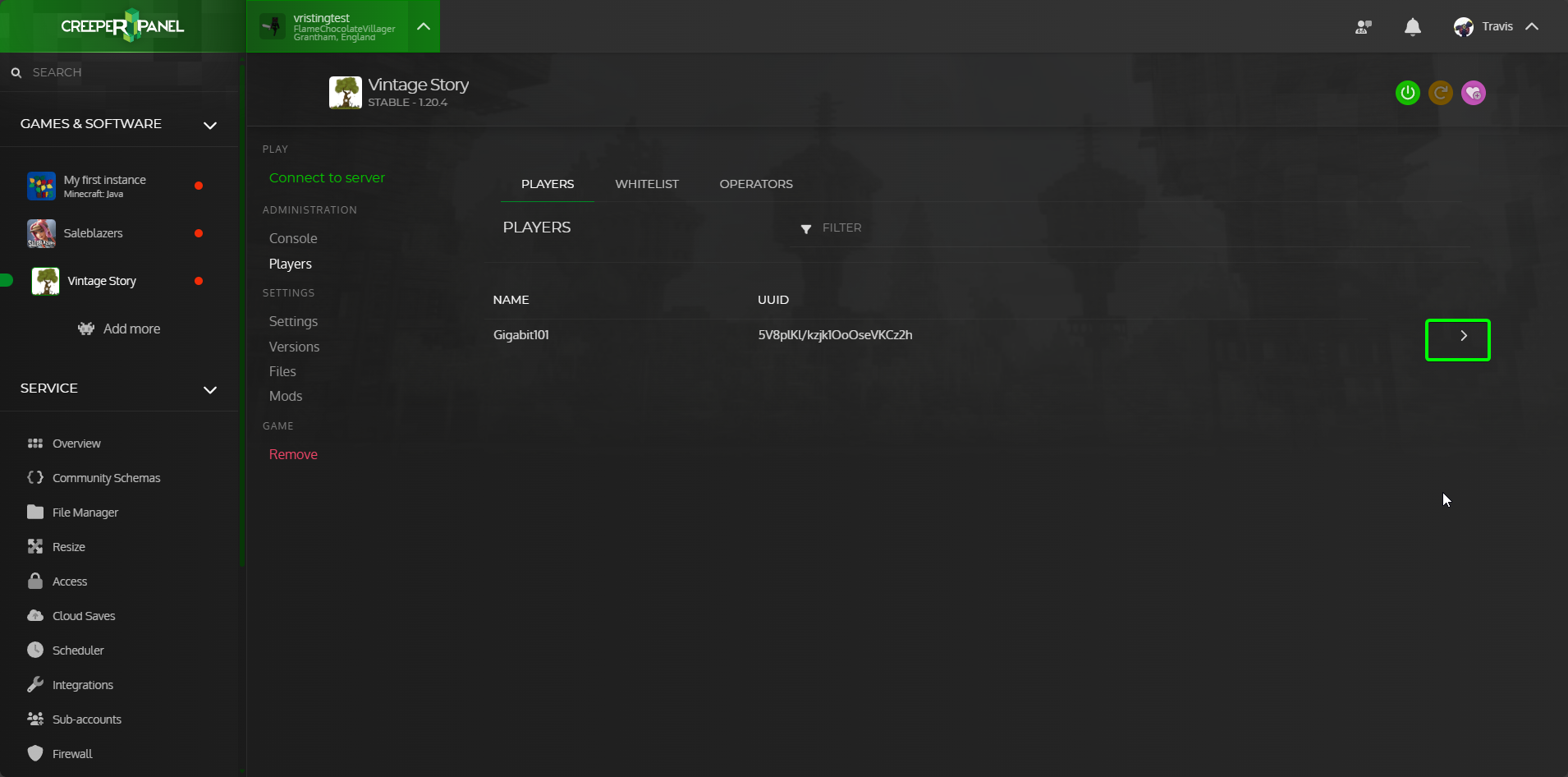The width and height of the screenshot is (1568, 777).
Task: Click the Firewall label
Action: 72,754
